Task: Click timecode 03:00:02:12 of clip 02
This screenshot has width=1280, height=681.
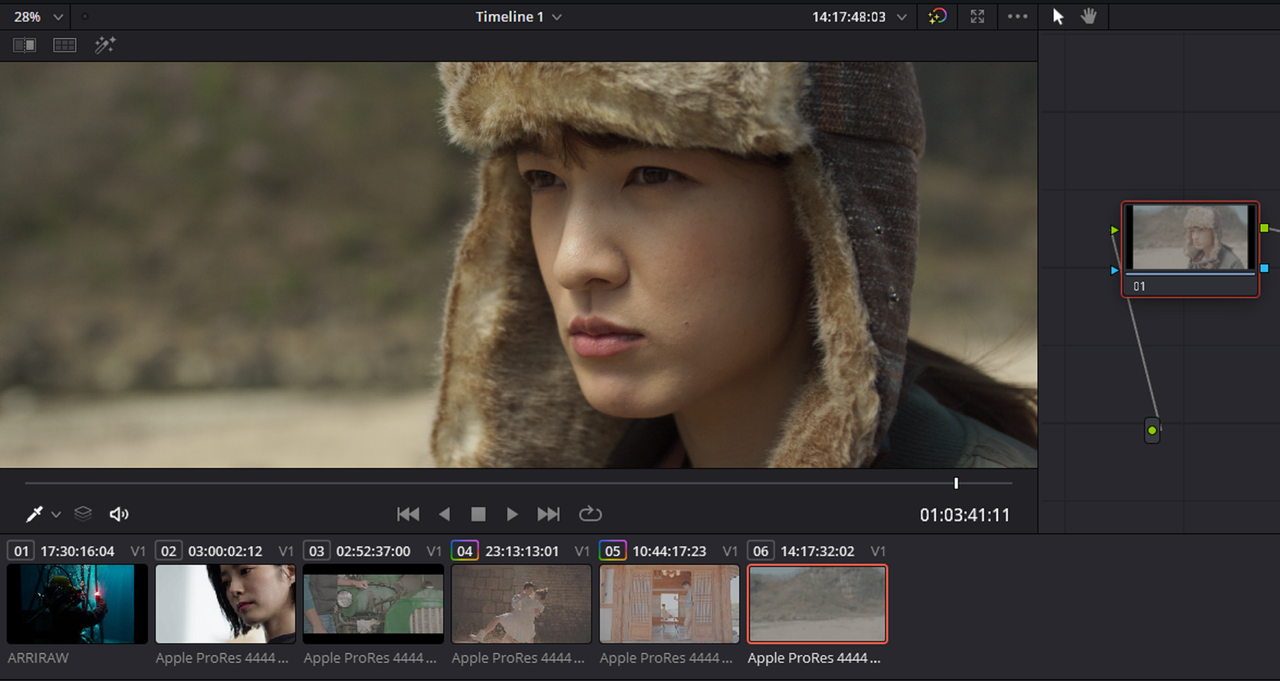Action: [226, 551]
